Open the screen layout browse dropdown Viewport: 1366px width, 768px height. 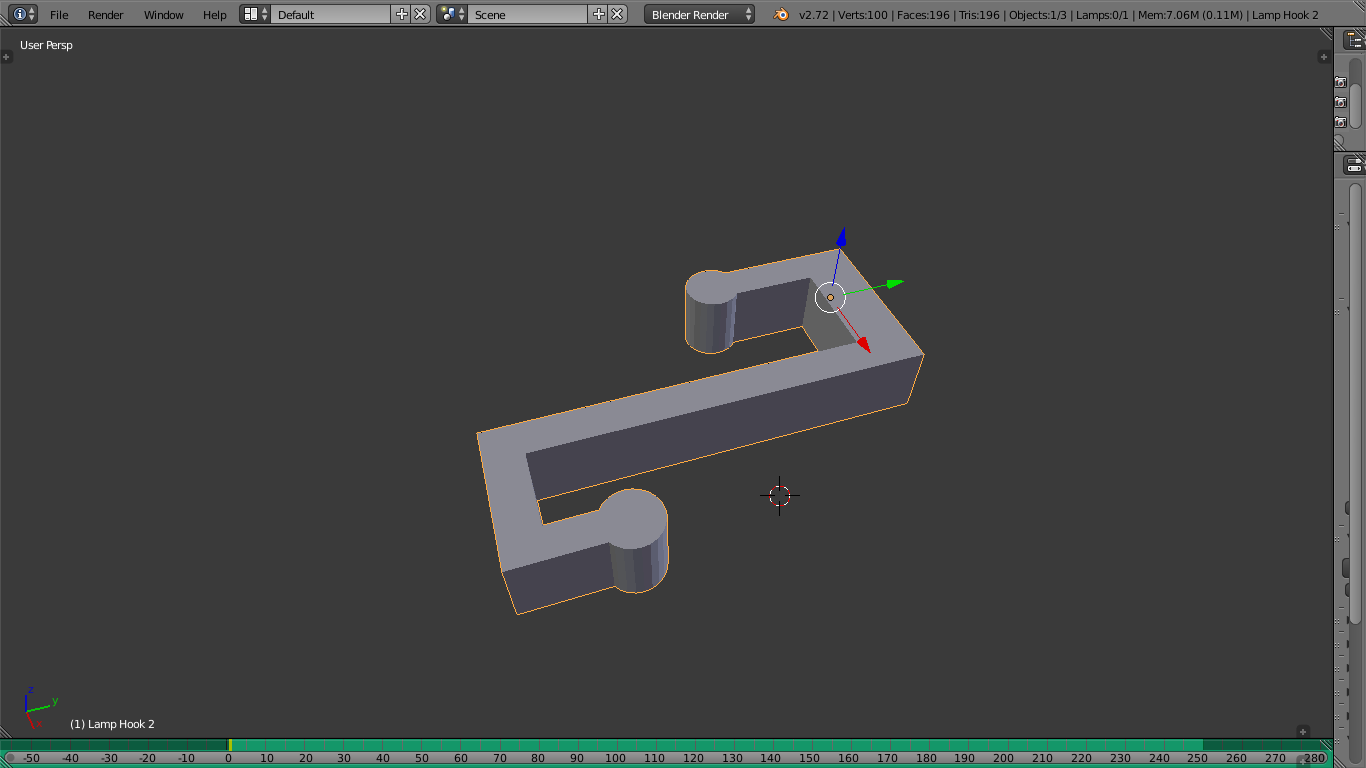pyautogui.click(x=255, y=14)
